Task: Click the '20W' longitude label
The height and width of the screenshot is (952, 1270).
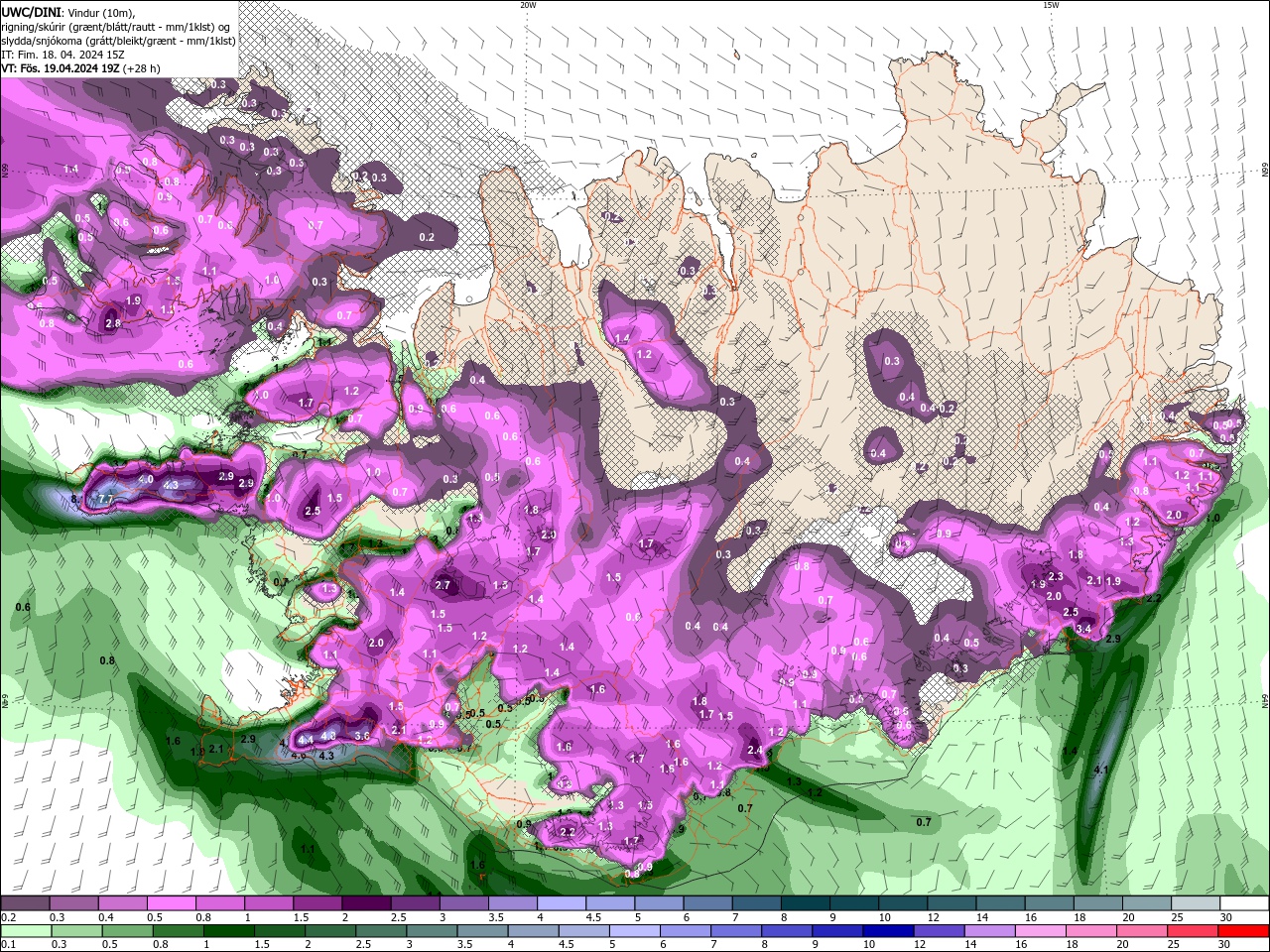Action: click(x=528, y=5)
